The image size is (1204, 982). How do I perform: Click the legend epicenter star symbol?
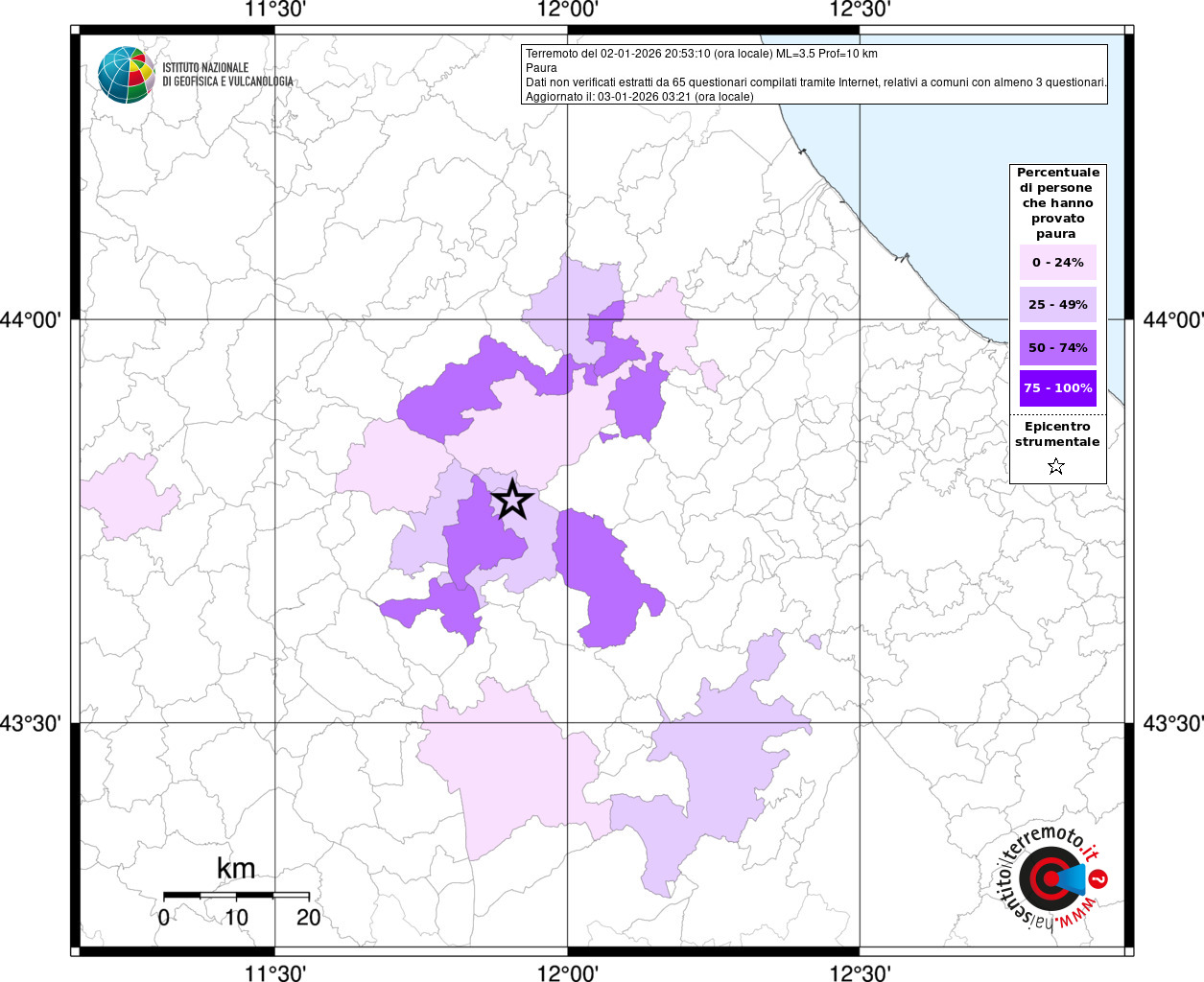[1056, 466]
